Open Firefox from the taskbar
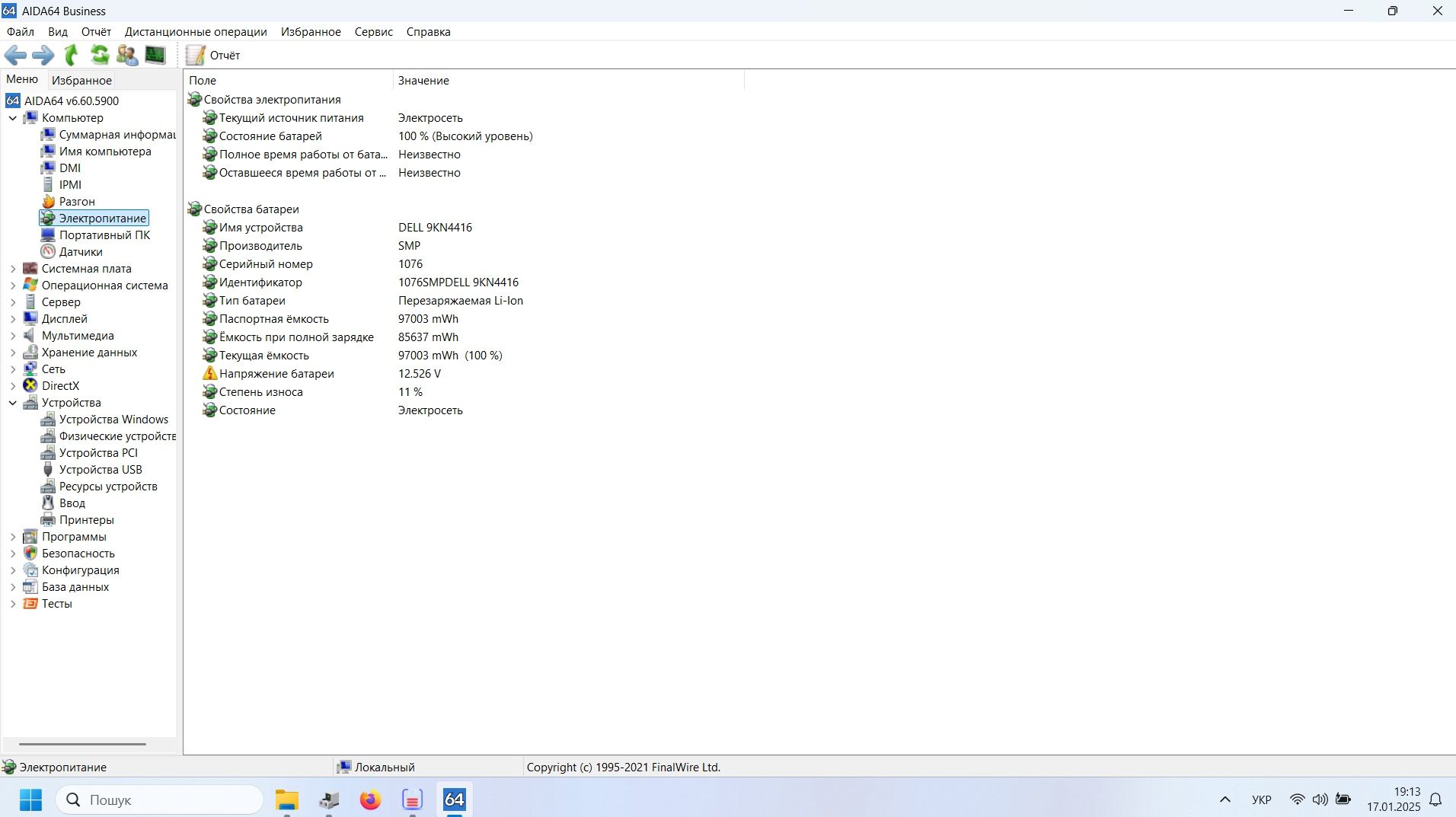The height and width of the screenshot is (817, 1456). pyautogui.click(x=371, y=799)
